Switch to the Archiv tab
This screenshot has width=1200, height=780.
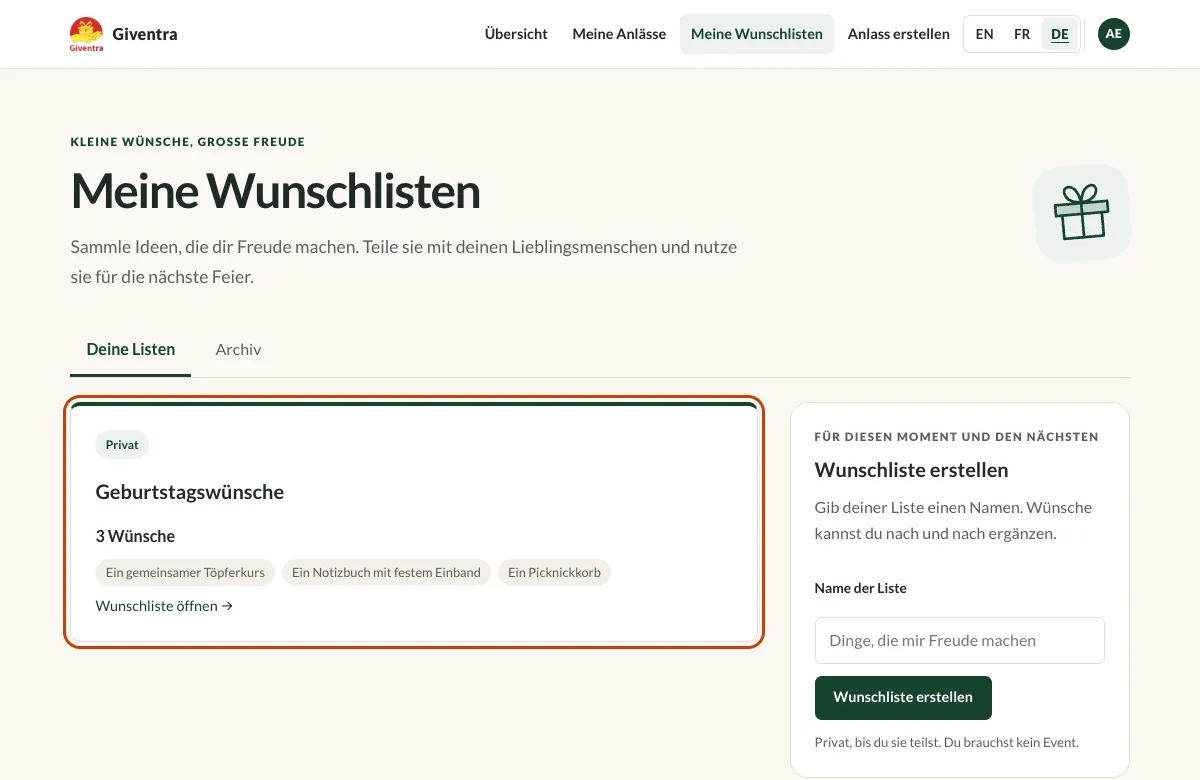(x=238, y=350)
